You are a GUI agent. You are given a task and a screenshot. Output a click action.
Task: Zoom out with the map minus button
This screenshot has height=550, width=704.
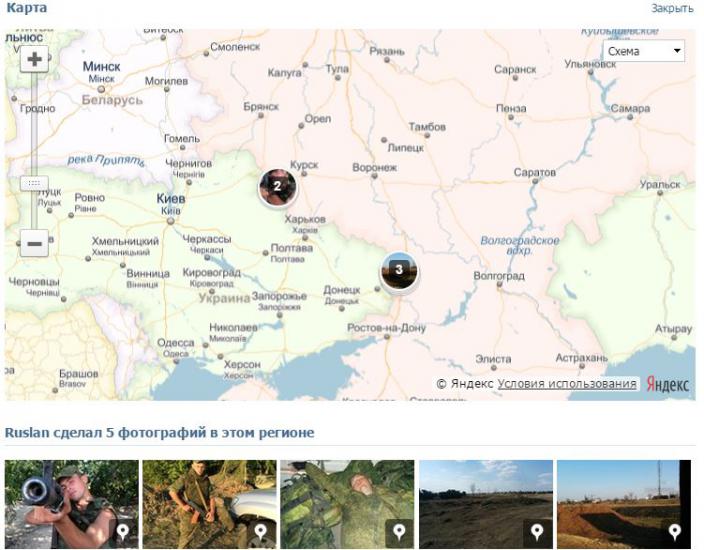pyautogui.click(x=34, y=243)
